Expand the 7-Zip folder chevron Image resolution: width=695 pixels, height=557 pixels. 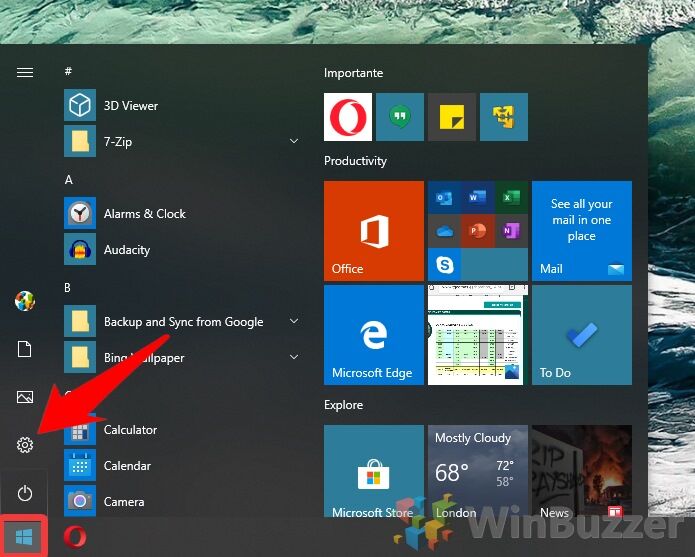pos(294,141)
